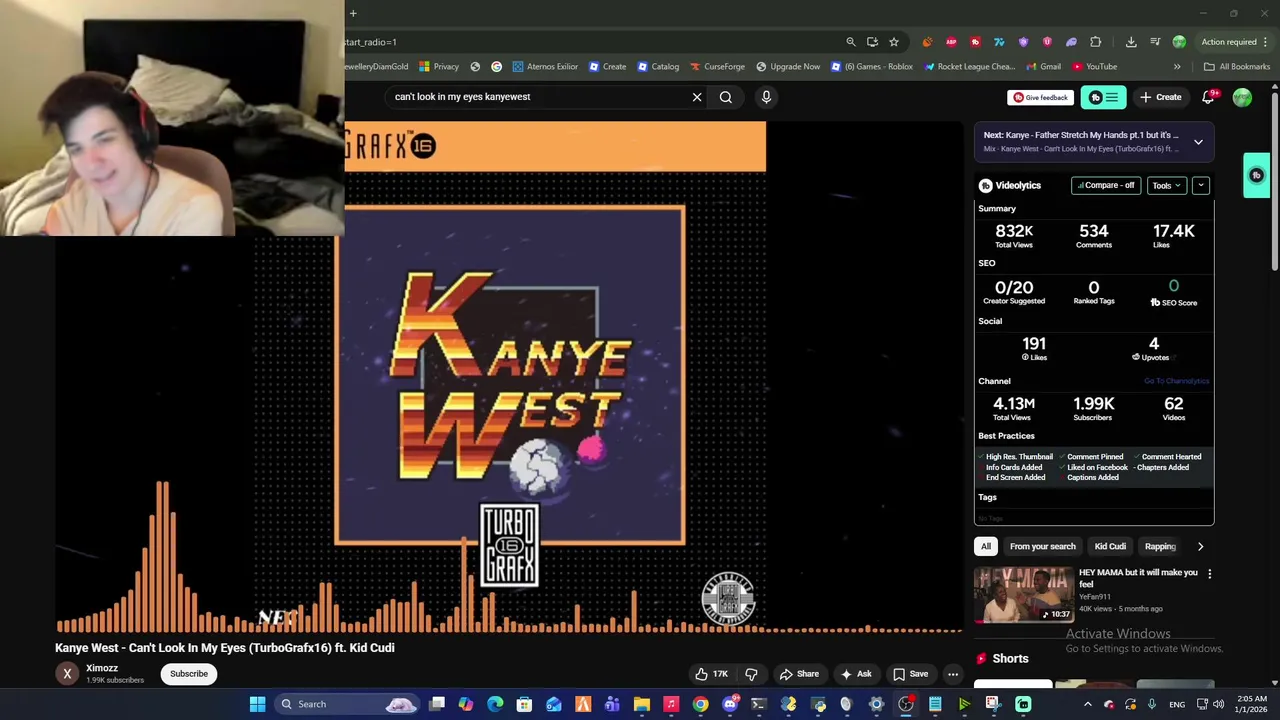1280x720 pixels.
Task: Open Windows Start menu
Action: click(257, 704)
